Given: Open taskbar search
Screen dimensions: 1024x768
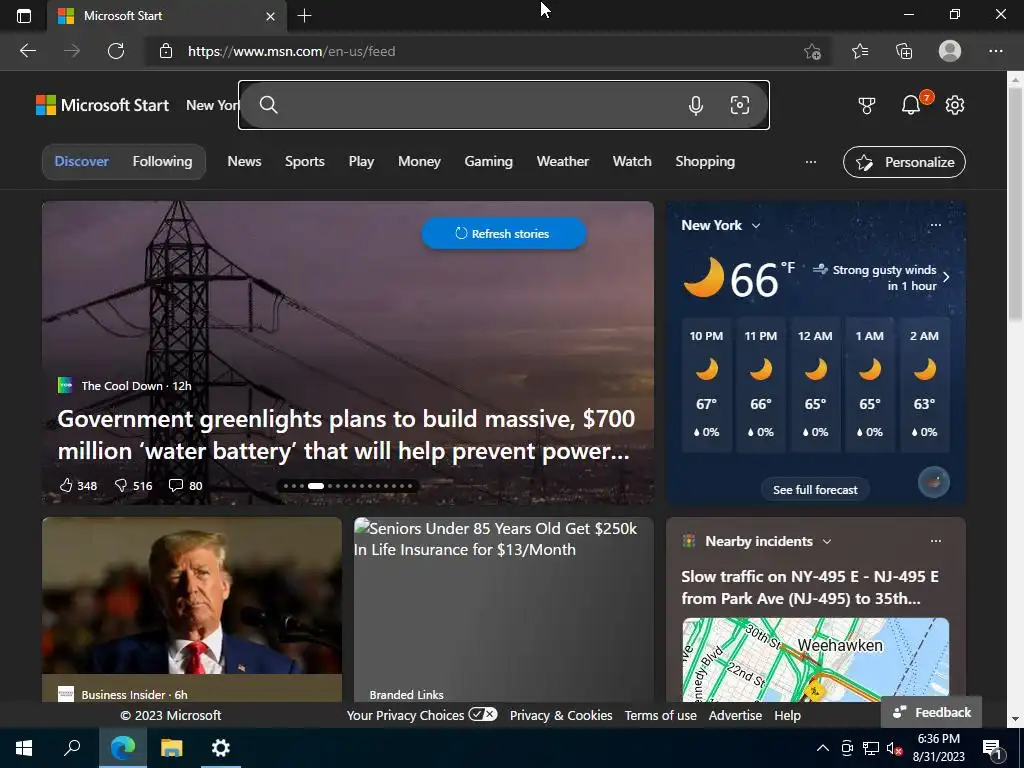Looking at the screenshot, I should point(72,748).
